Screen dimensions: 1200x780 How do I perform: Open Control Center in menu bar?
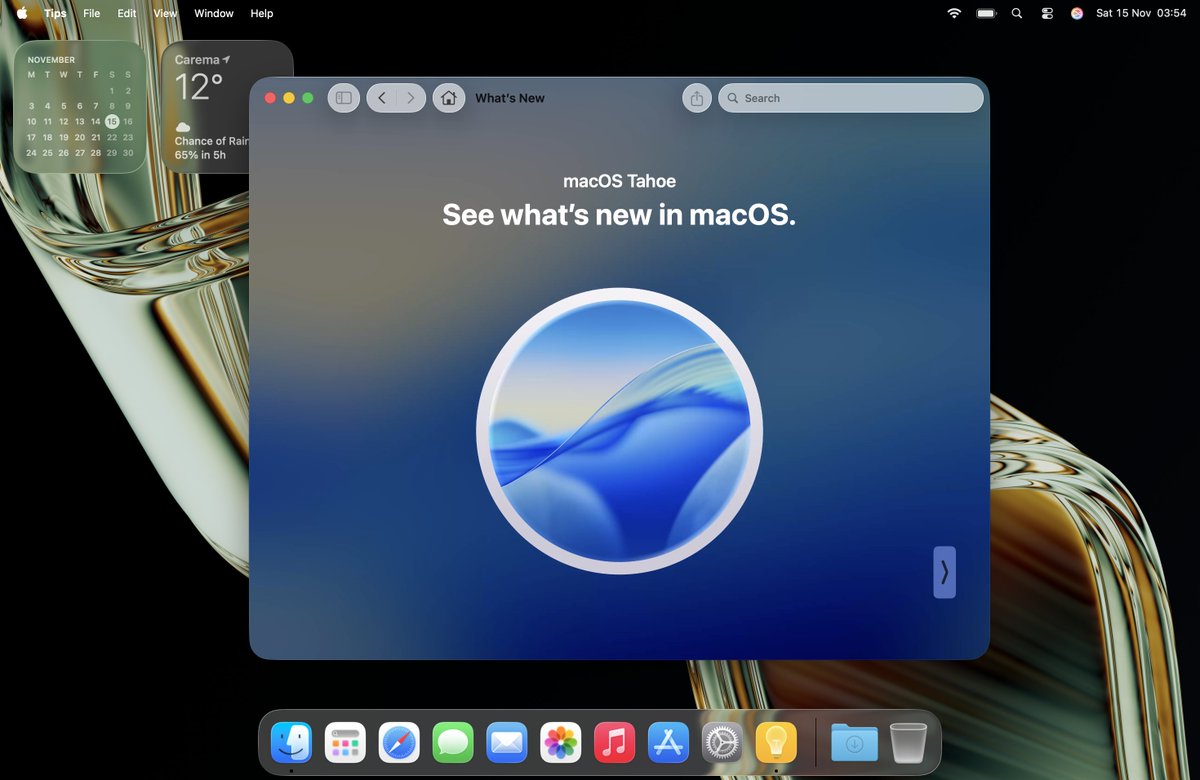[1047, 13]
